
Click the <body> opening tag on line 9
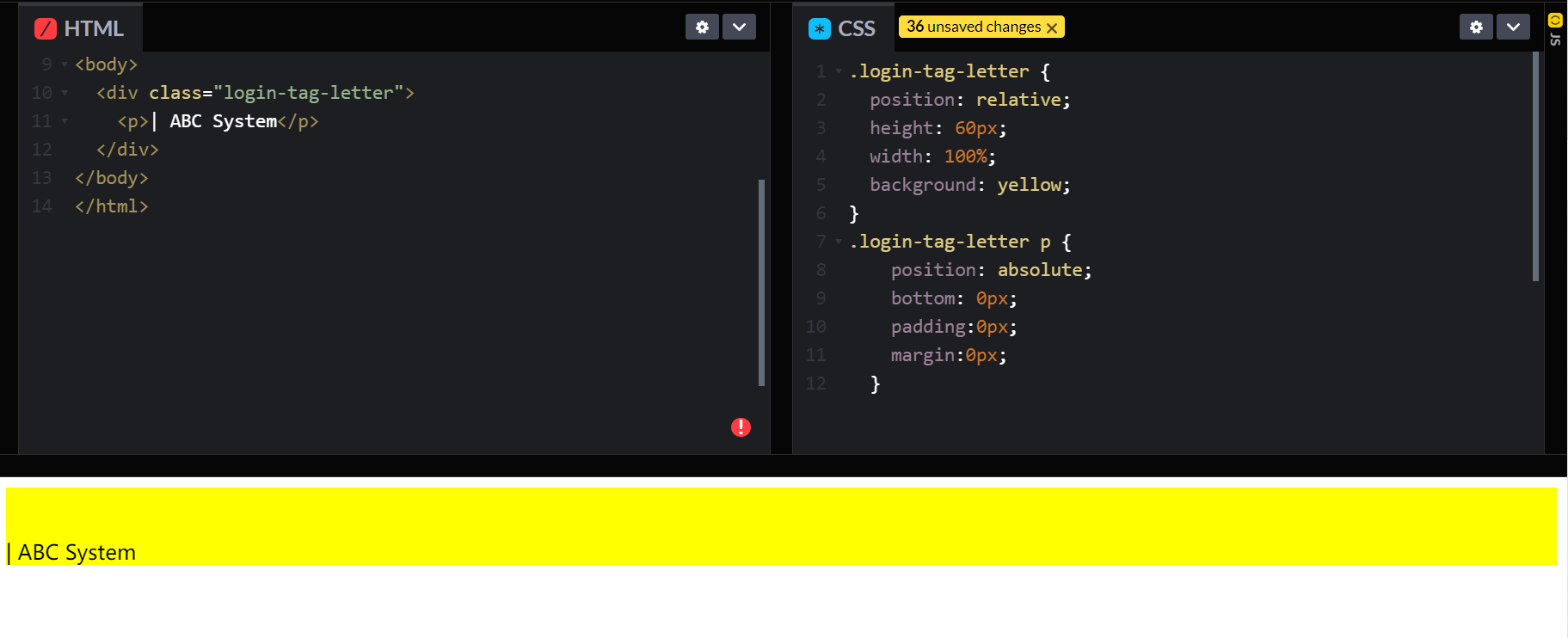(107, 64)
